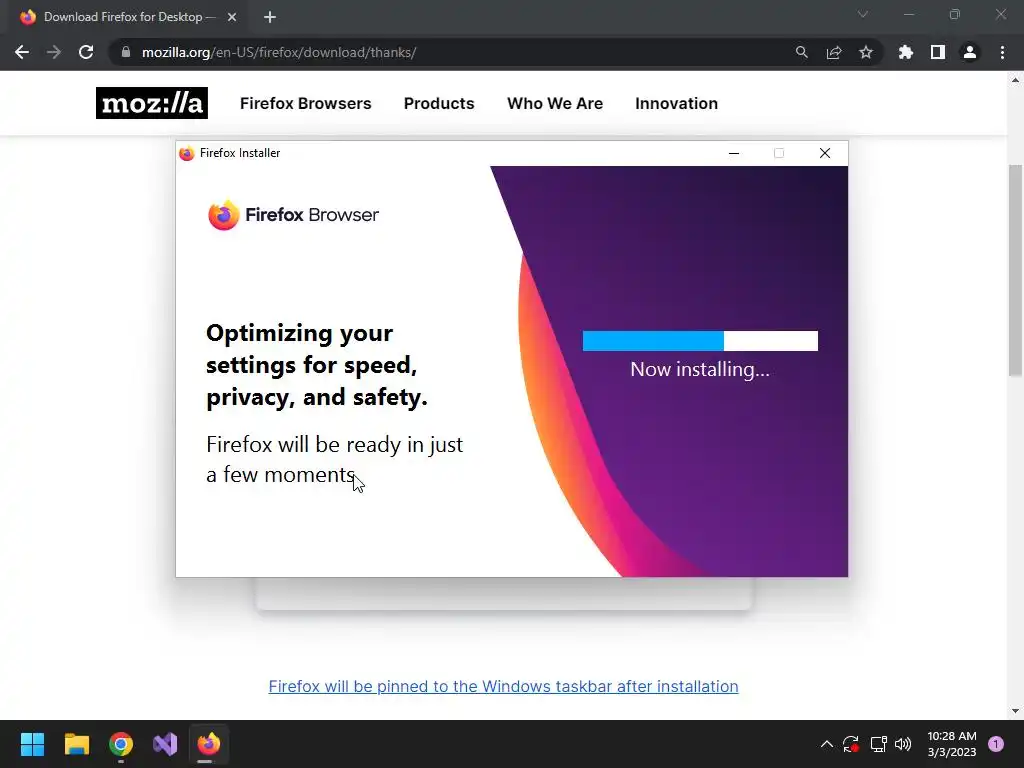This screenshot has width=1024, height=768.
Task: Select the Firefox installer taskbar icon
Action: pyautogui.click(x=209, y=744)
